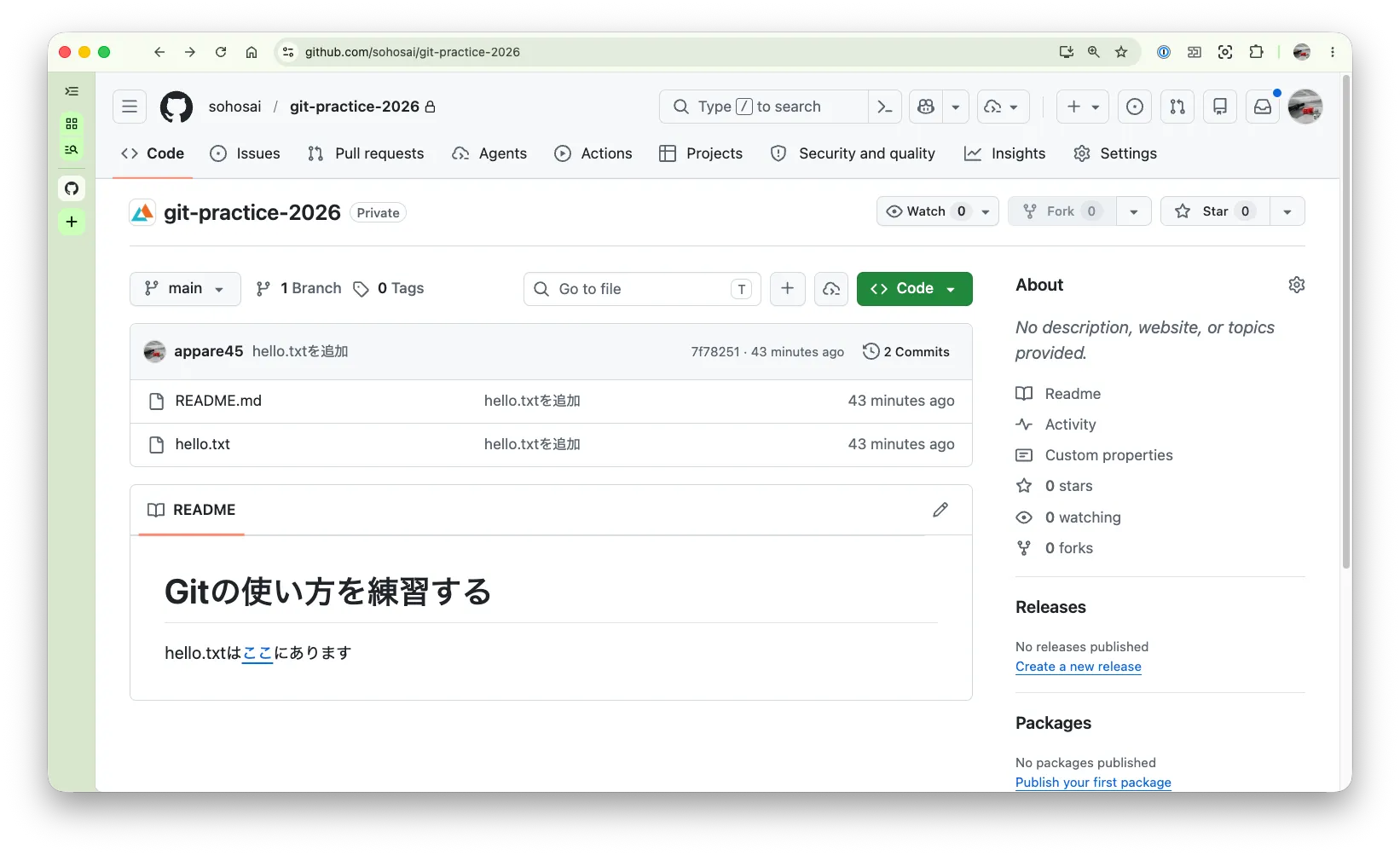Open the Security and quality tab
This screenshot has width=1400, height=855.
pos(853,153)
